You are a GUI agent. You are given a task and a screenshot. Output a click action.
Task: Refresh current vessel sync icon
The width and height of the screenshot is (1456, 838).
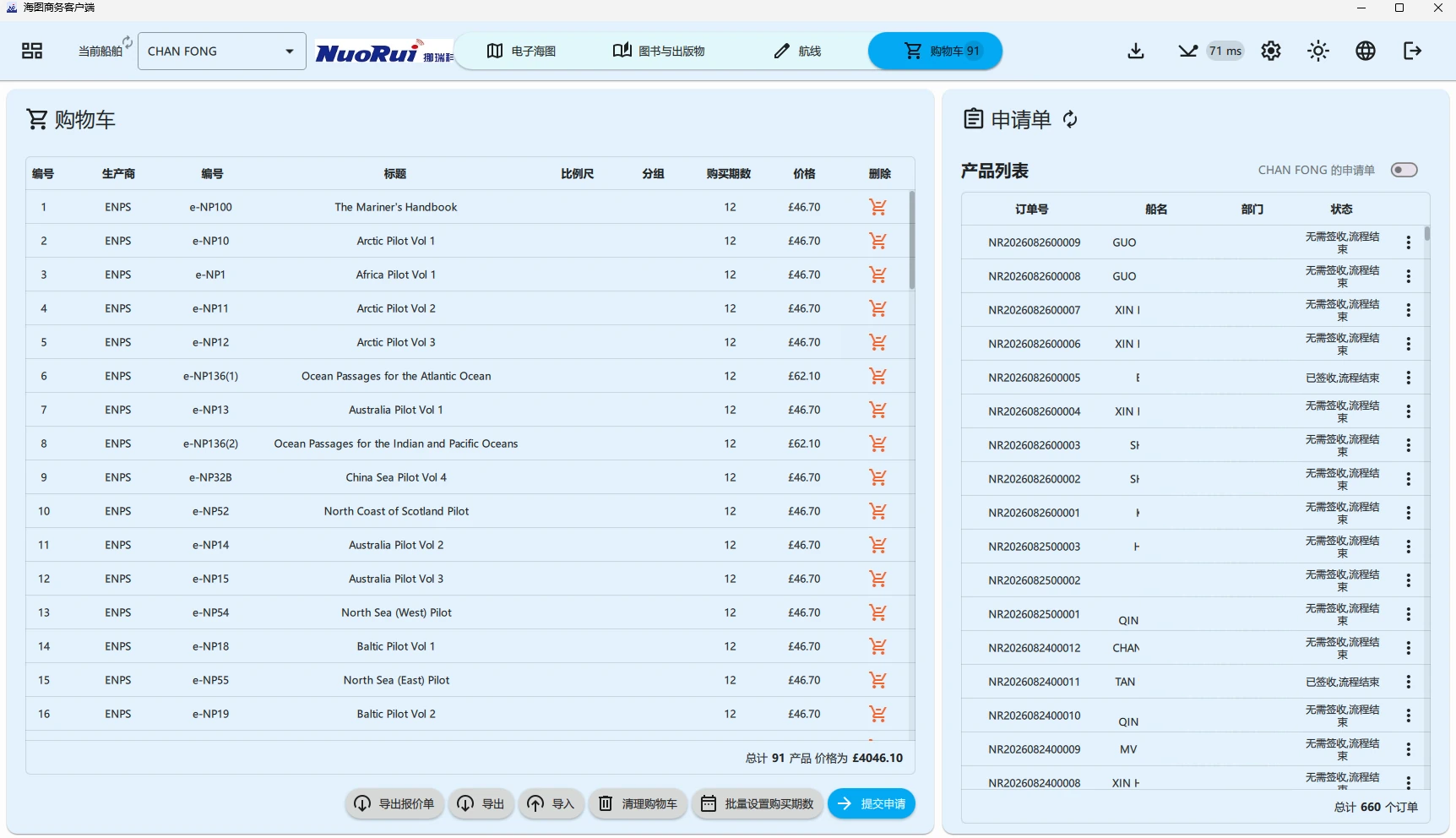(128, 41)
